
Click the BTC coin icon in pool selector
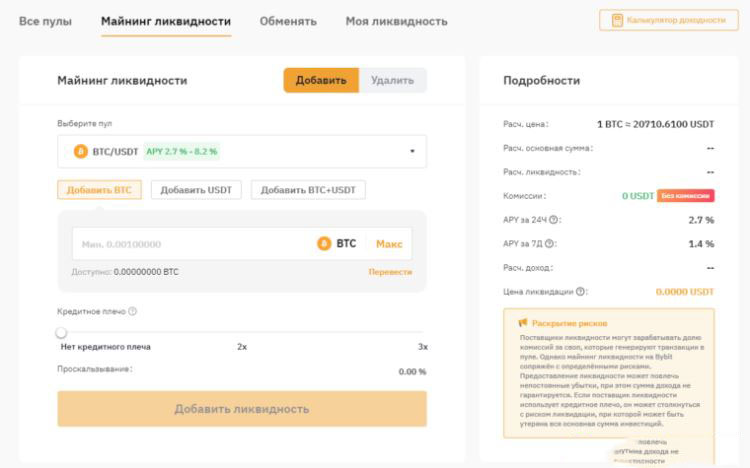pyautogui.click(x=81, y=151)
